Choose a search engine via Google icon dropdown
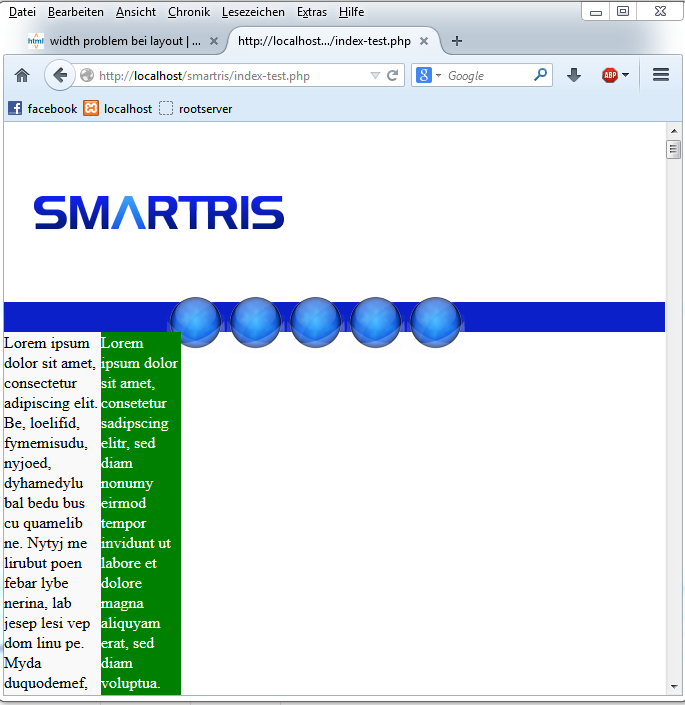 (x=428, y=75)
